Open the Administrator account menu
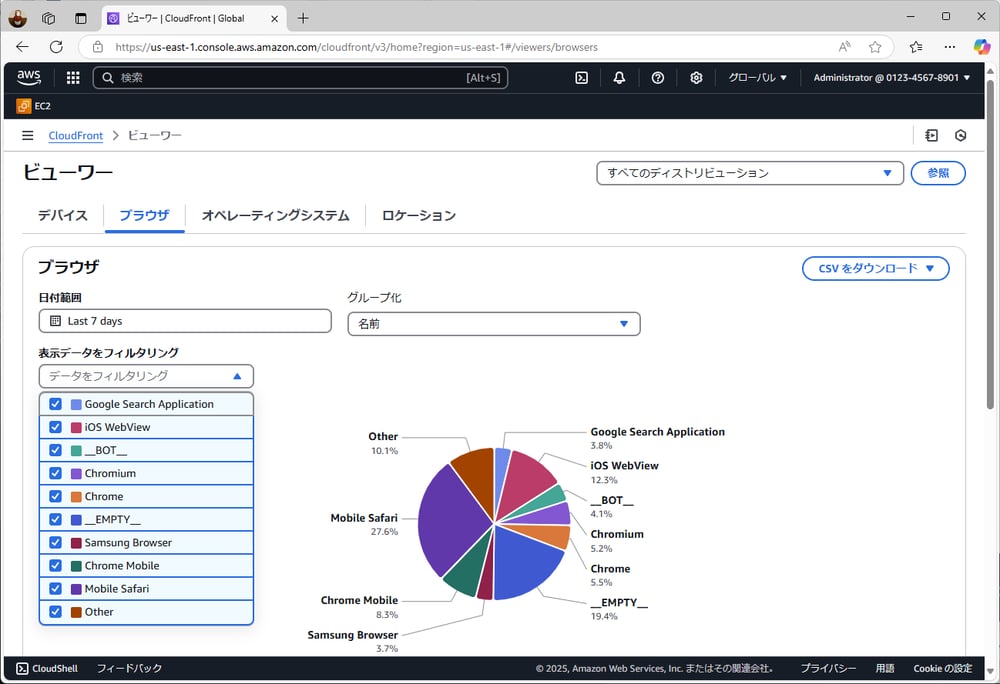Screen dimensions: 1000x684 coord(892,78)
